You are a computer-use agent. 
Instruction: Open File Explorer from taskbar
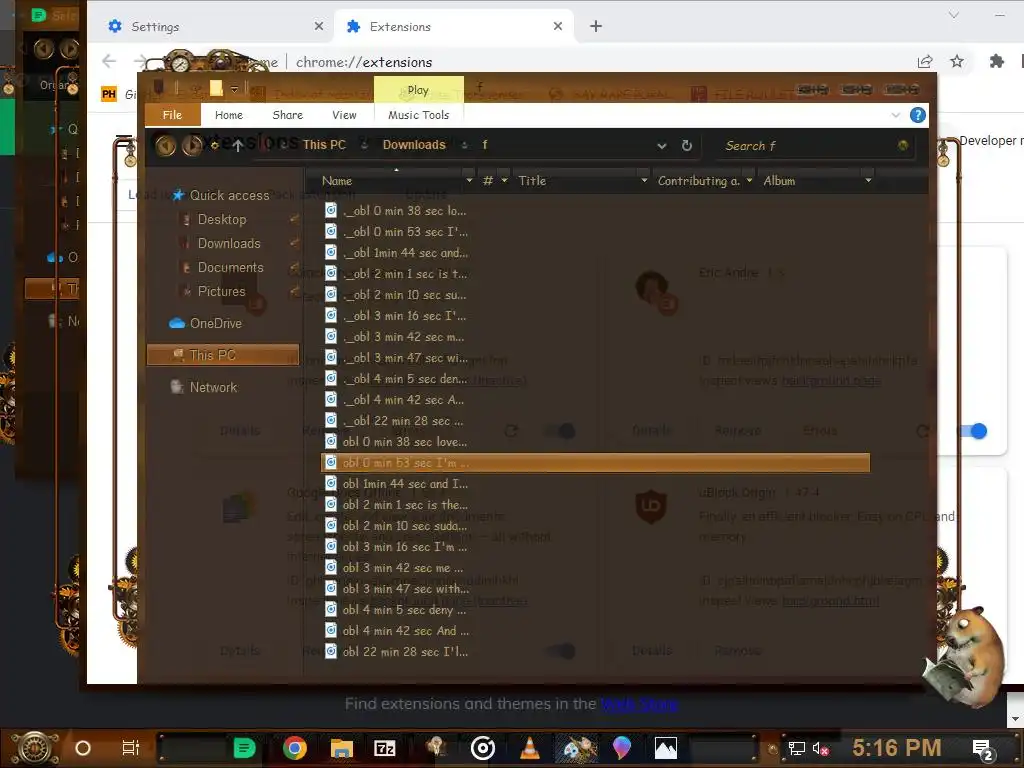coord(341,748)
